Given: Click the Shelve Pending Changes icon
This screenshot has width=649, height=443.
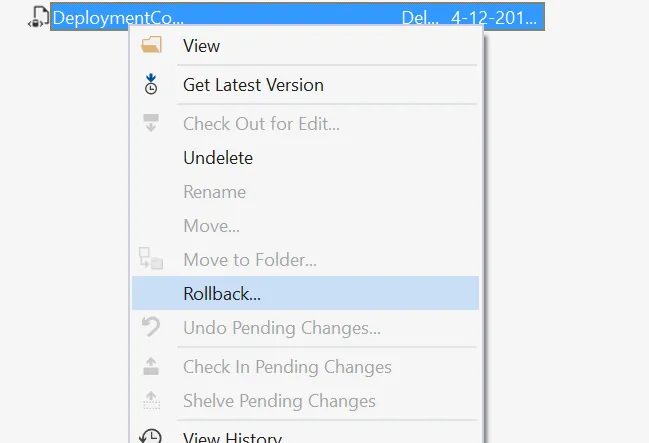Looking at the screenshot, I should [x=151, y=401].
